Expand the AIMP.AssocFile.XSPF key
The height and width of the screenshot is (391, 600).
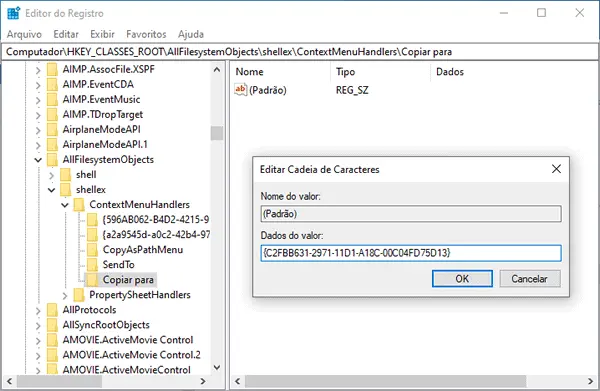[x=38, y=70]
